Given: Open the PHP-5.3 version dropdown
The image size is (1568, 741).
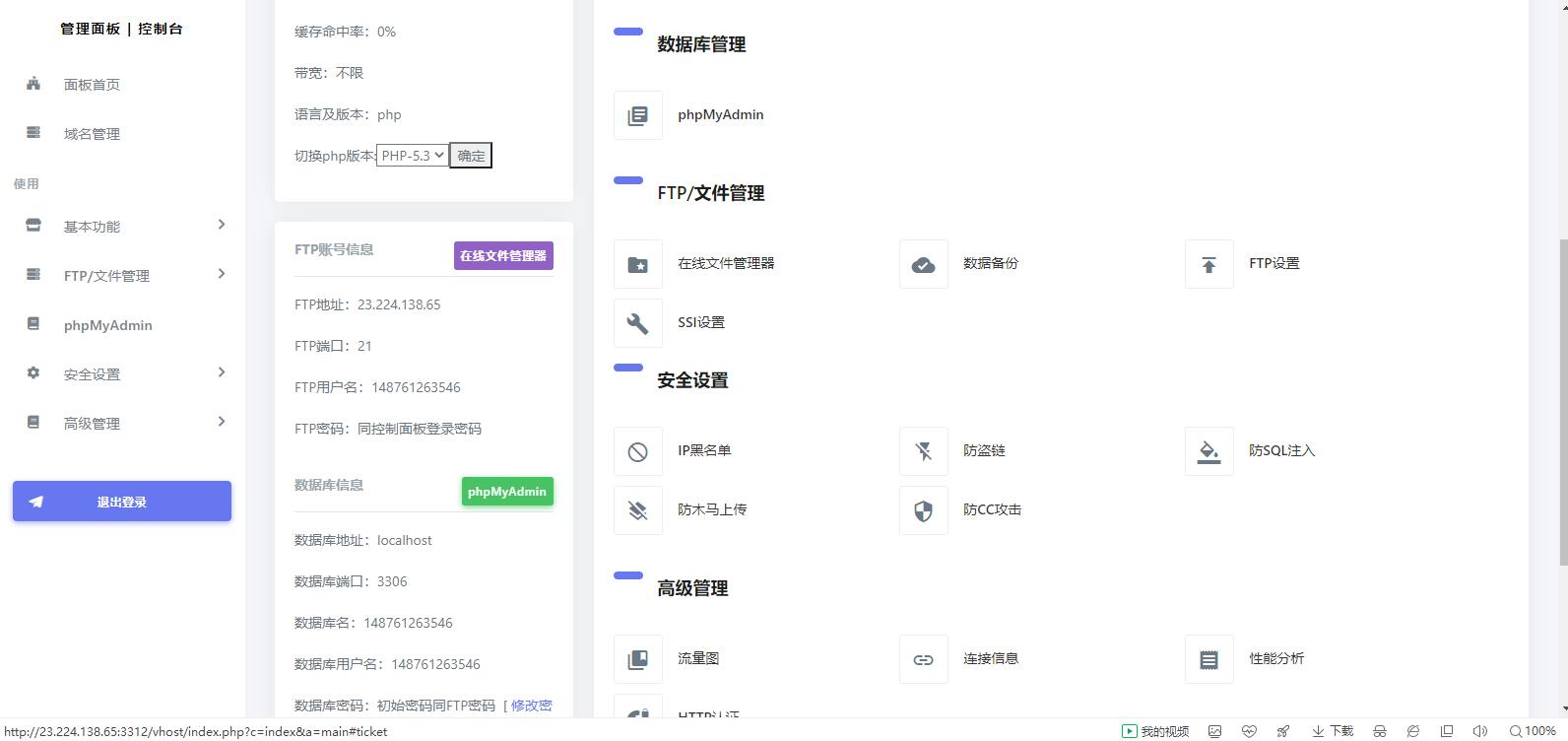Looking at the screenshot, I should pos(413,156).
